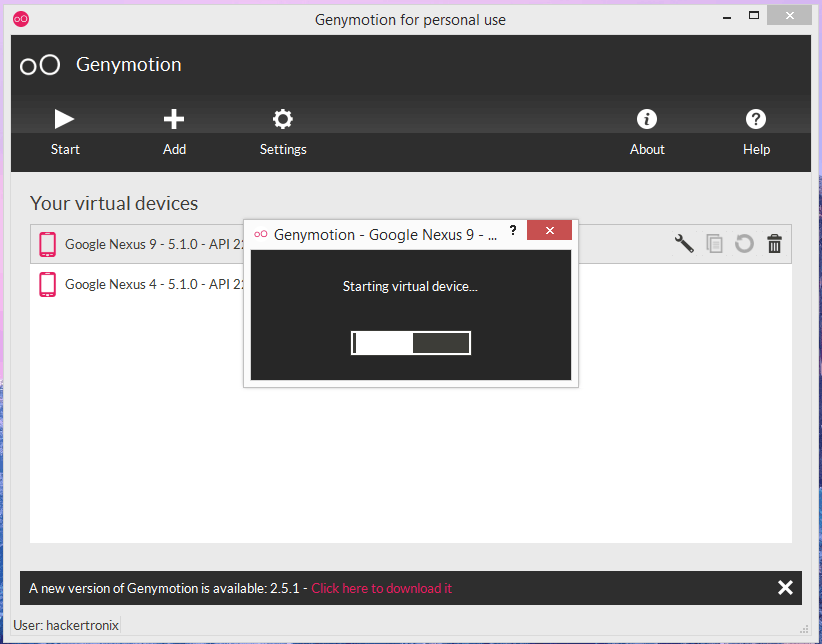Click the Genymotion logo in header
The width and height of the screenshot is (822, 644).
[x=40, y=65]
